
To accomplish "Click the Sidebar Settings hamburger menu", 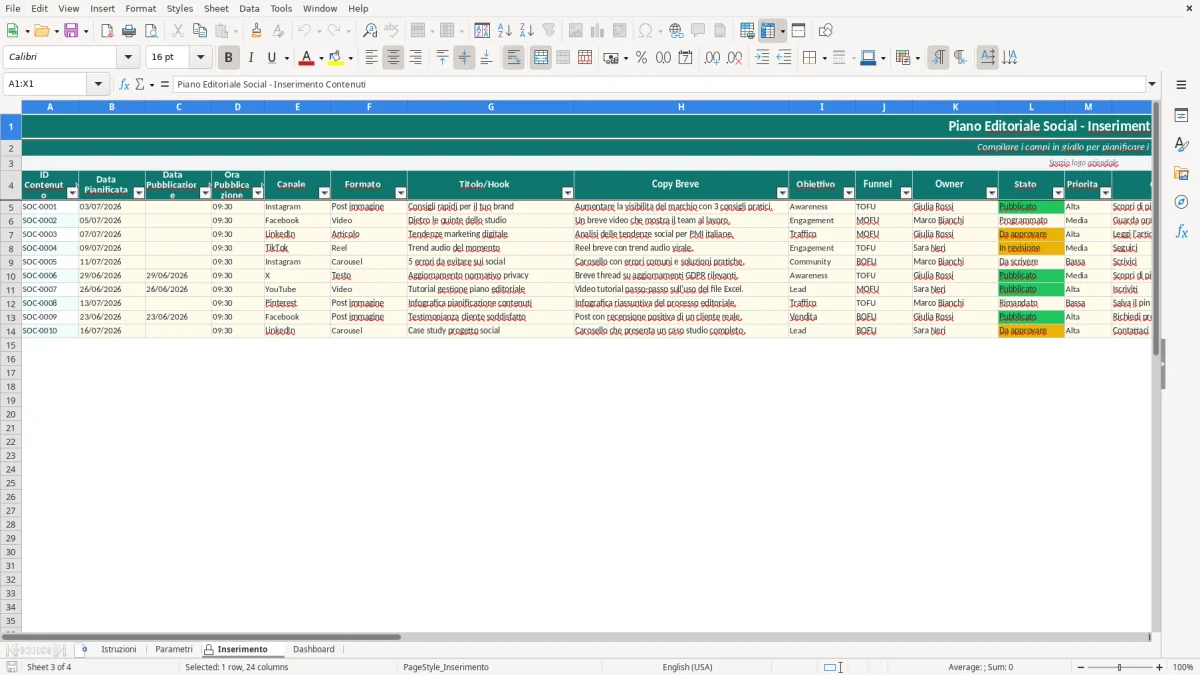I will (x=1181, y=84).
